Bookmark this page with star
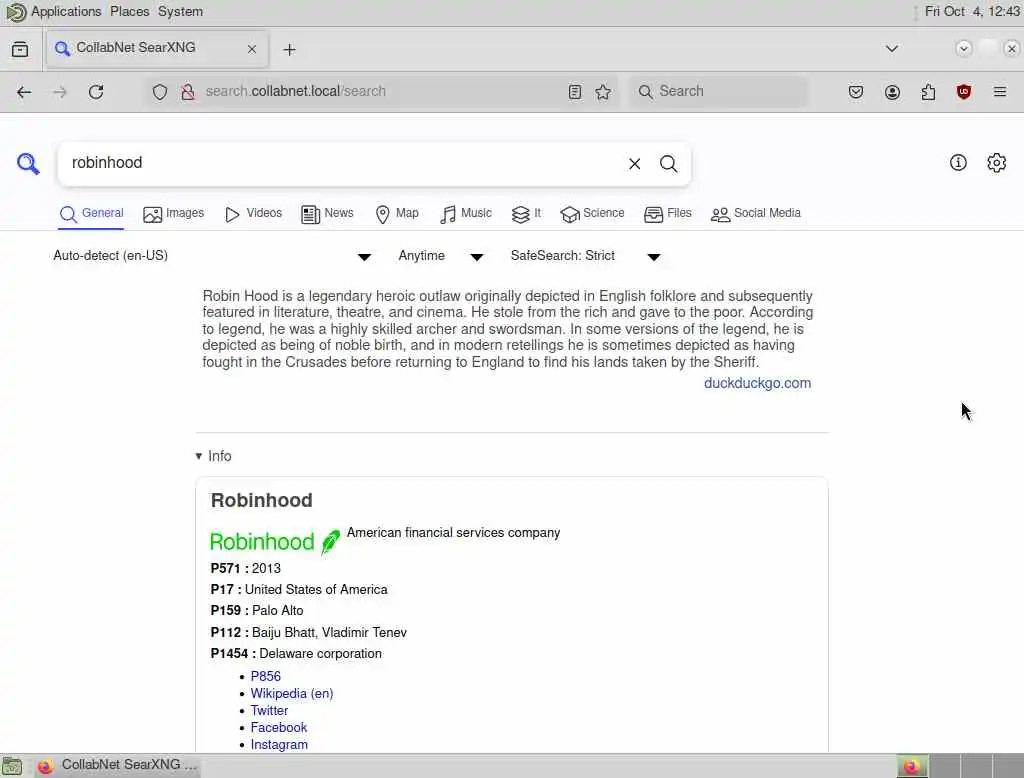 coord(603,92)
